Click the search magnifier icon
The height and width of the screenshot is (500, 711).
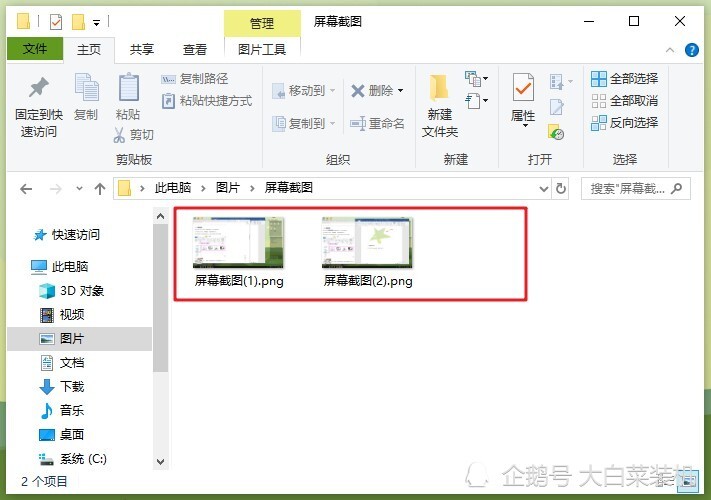[677, 188]
